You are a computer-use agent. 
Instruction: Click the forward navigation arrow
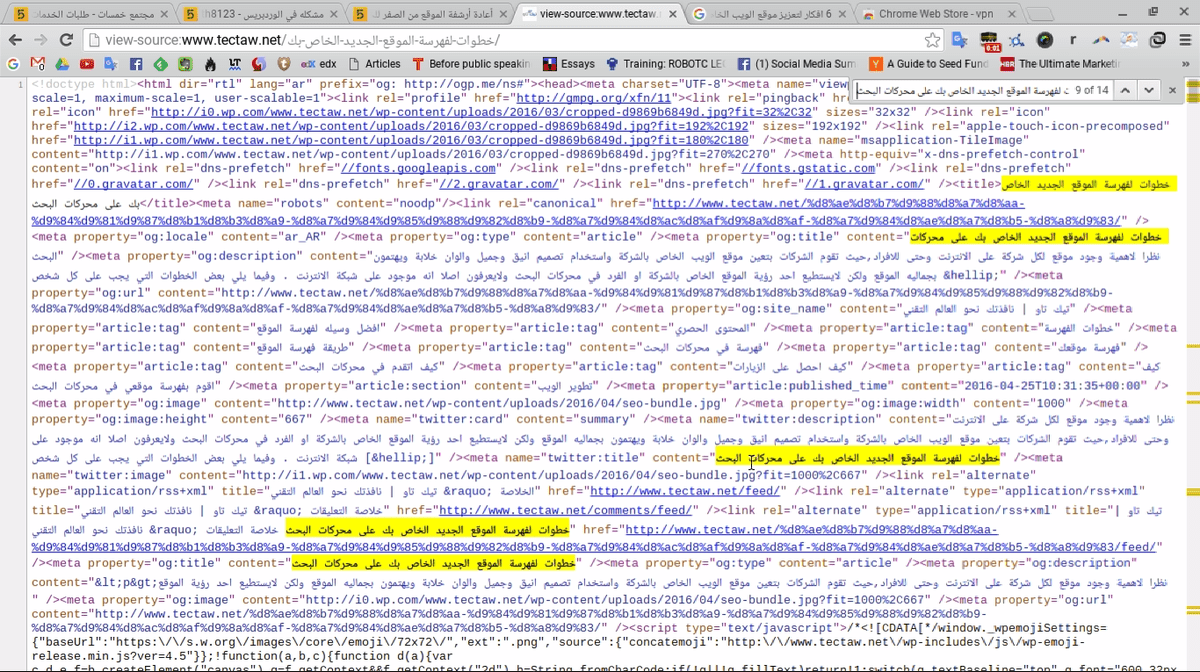[x=41, y=41]
